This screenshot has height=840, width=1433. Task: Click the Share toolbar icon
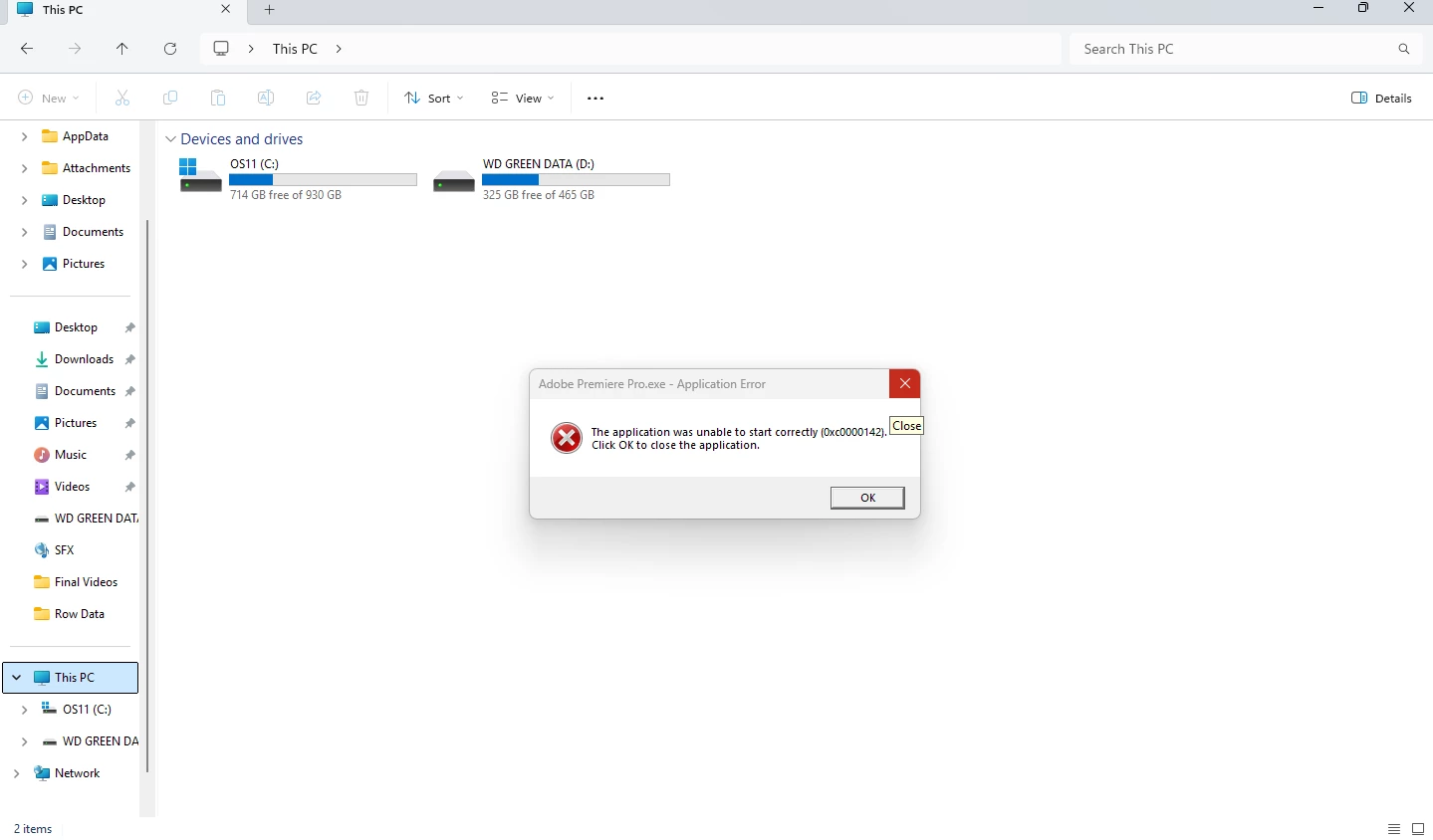[314, 98]
